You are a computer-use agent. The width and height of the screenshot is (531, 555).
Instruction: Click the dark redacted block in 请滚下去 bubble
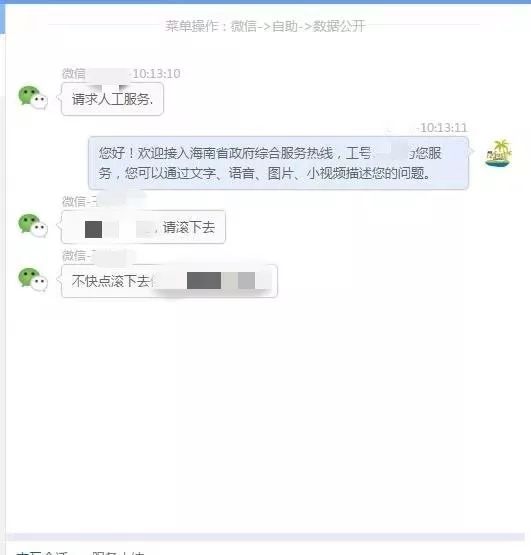click(93, 229)
